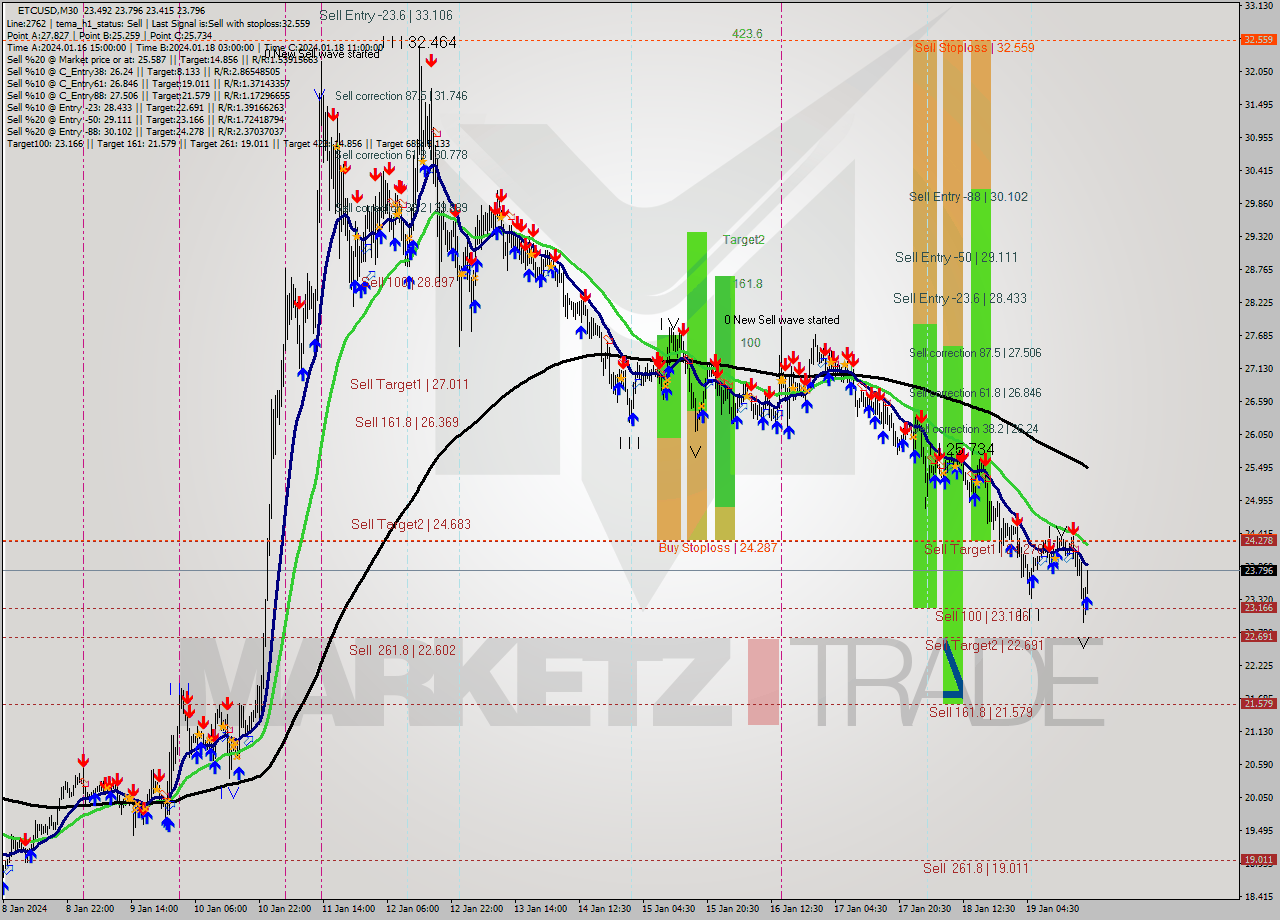Viewport: 1280px width, 920px height.
Task: Click the 32.050 price scale value
Action: [1257, 72]
